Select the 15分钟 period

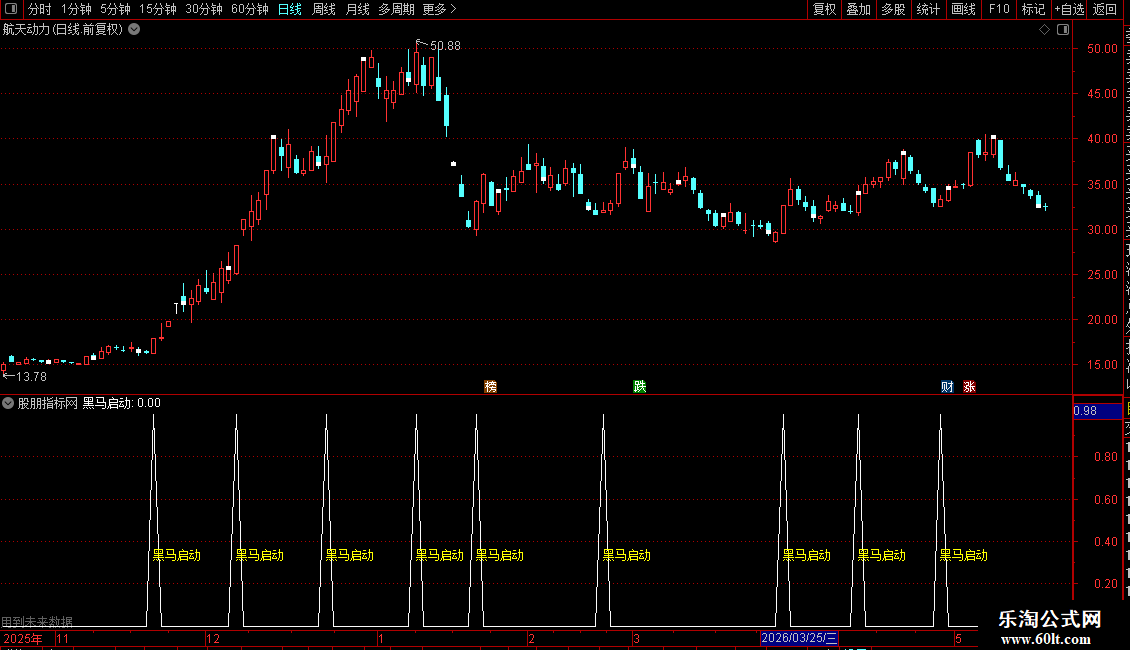[x=158, y=9]
